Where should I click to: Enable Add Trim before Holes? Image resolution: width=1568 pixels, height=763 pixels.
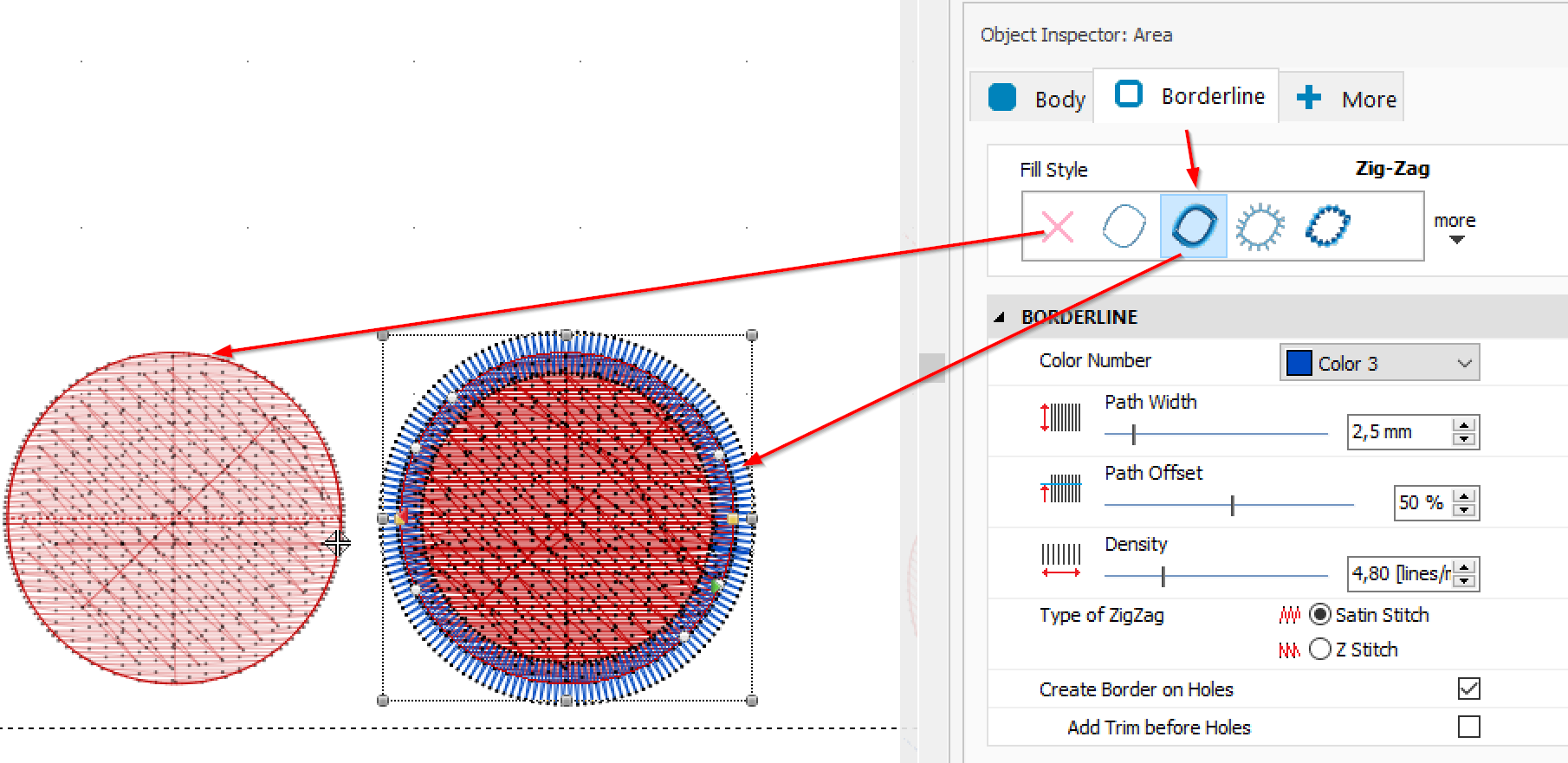pyautogui.click(x=1469, y=727)
